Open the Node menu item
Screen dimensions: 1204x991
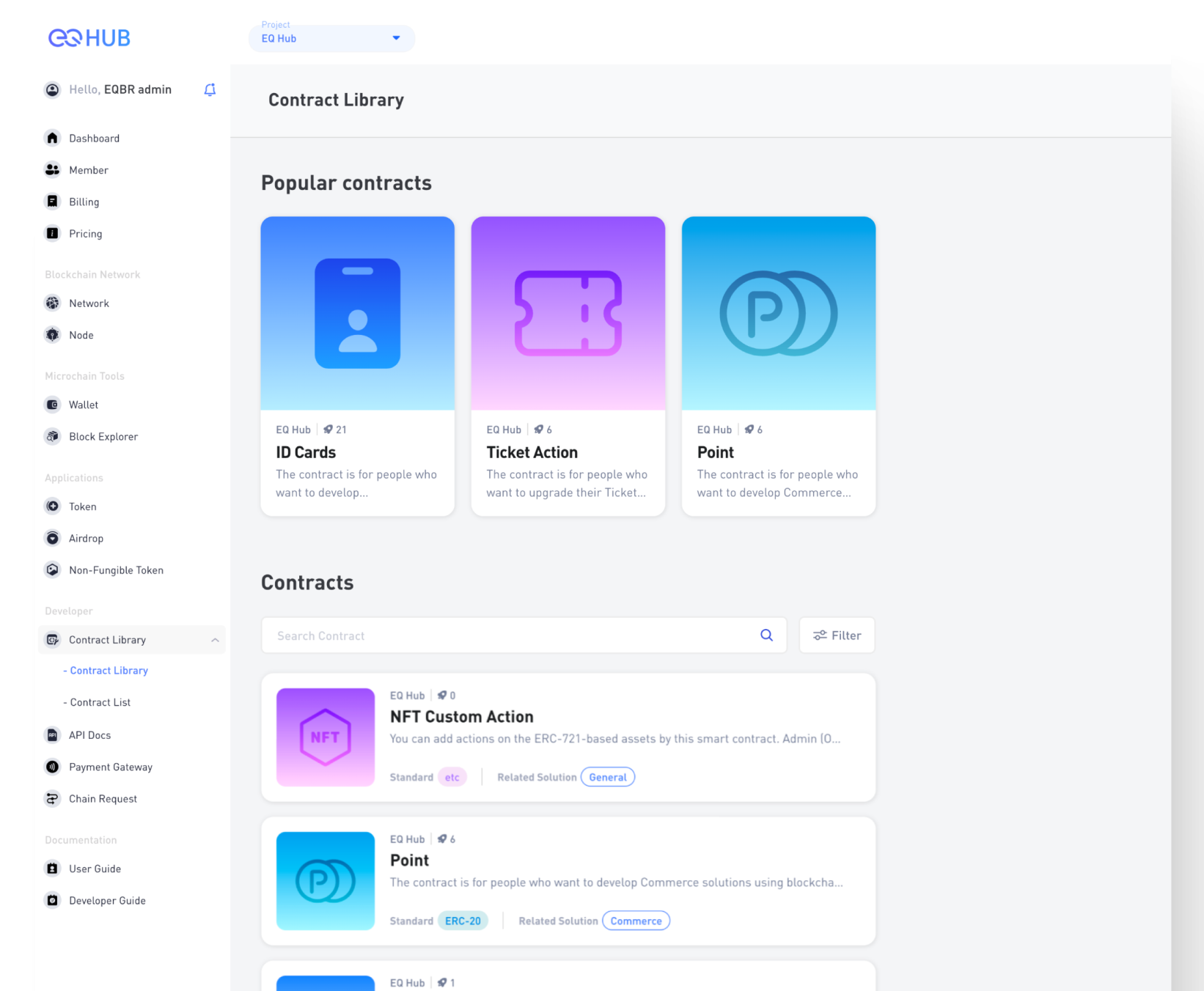(x=81, y=335)
